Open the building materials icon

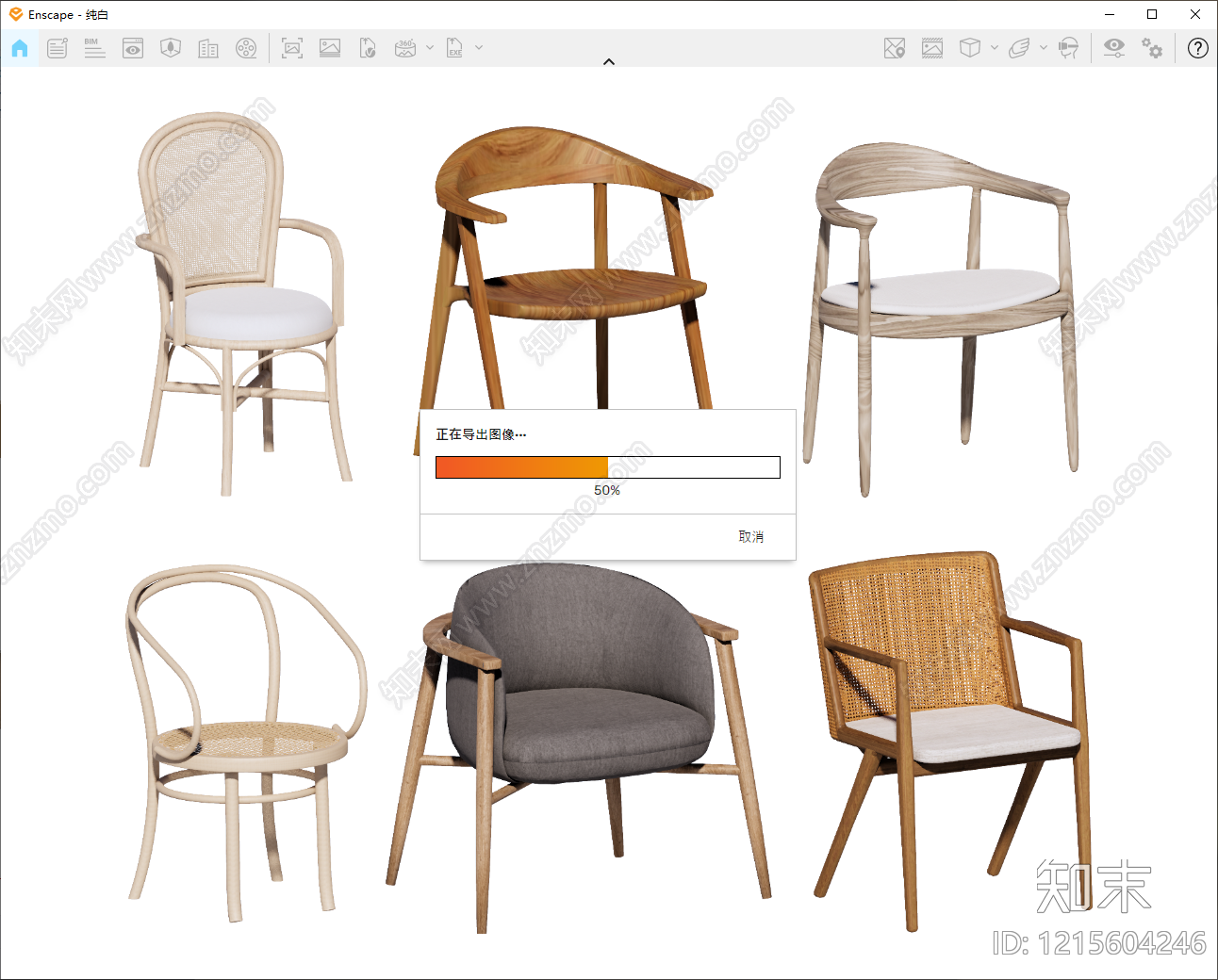[208, 48]
